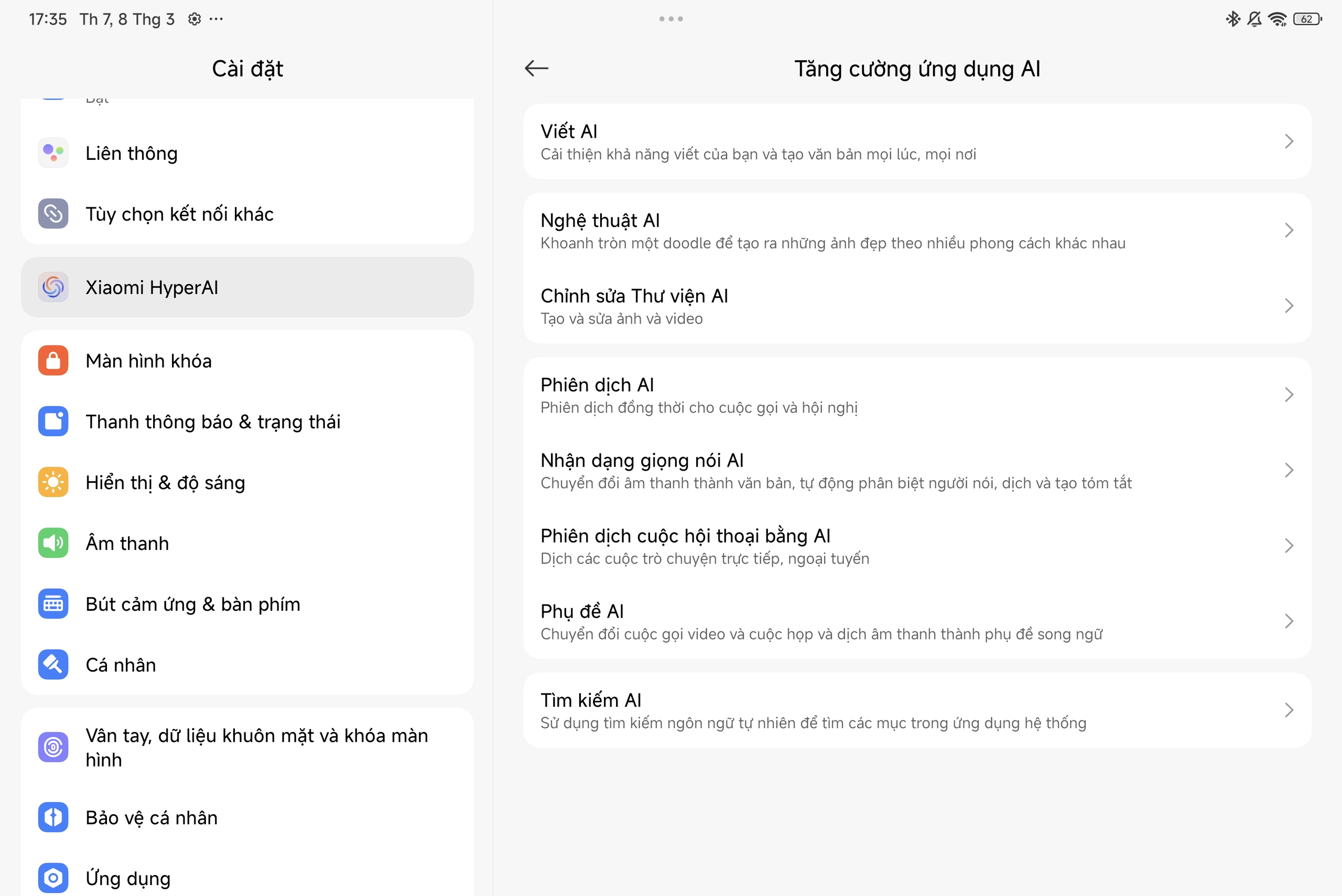
Task: Expand Viết AI via its chevron
Action: (x=1289, y=141)
